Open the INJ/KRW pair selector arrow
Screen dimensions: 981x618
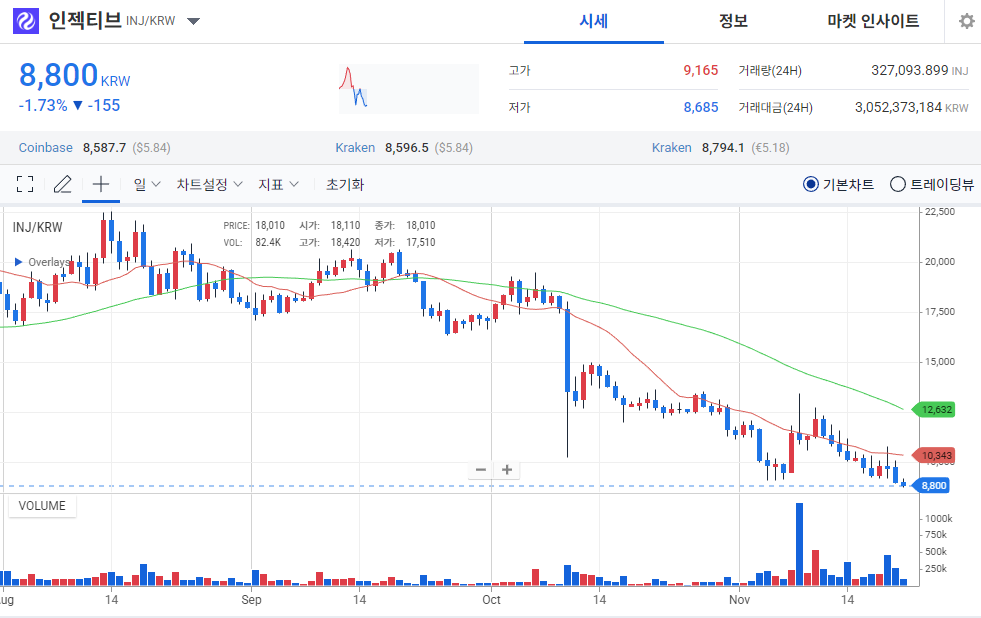(x=193, y=20)
